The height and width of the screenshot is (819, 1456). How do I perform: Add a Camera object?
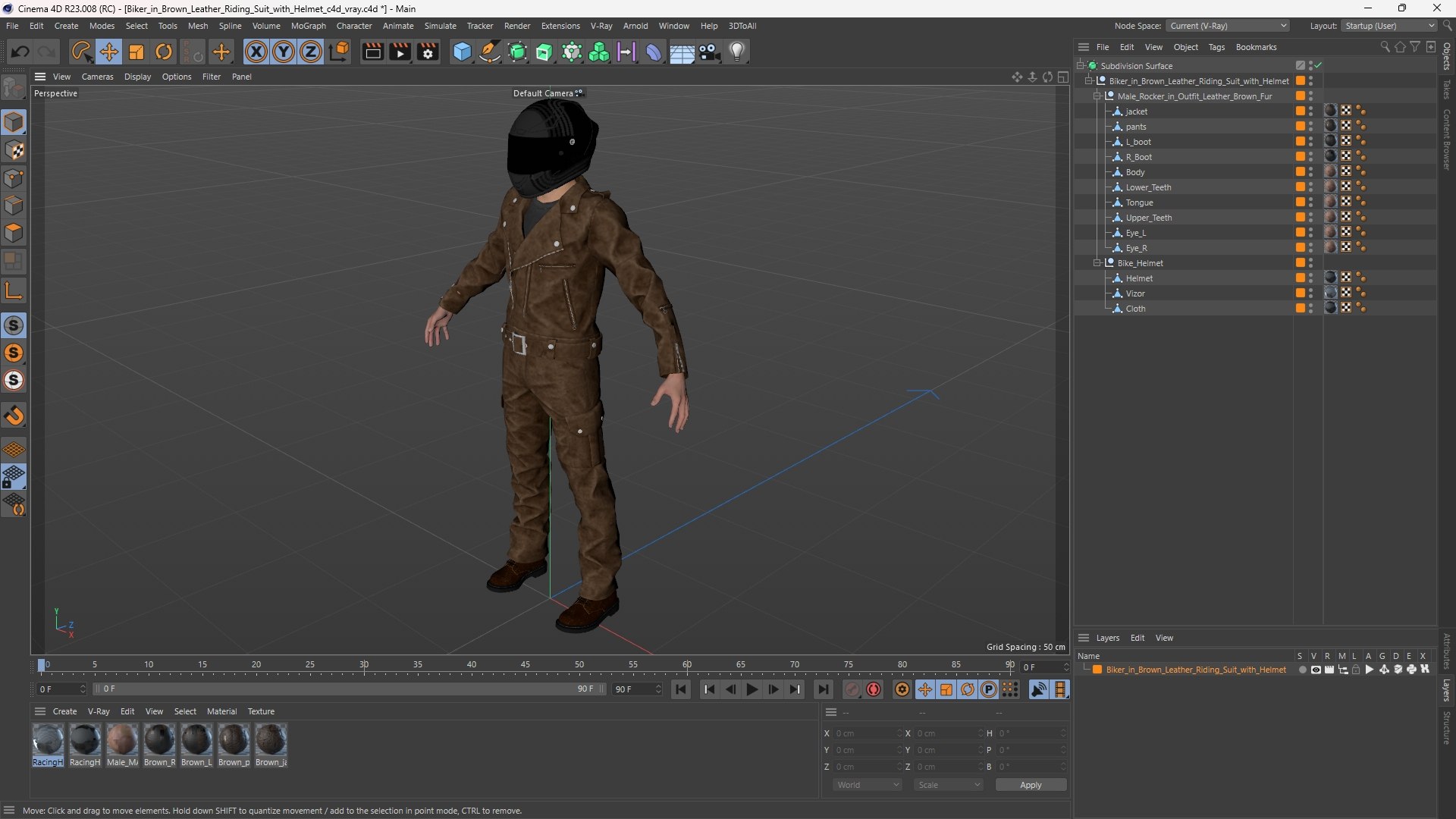click(x=709, y=52)
